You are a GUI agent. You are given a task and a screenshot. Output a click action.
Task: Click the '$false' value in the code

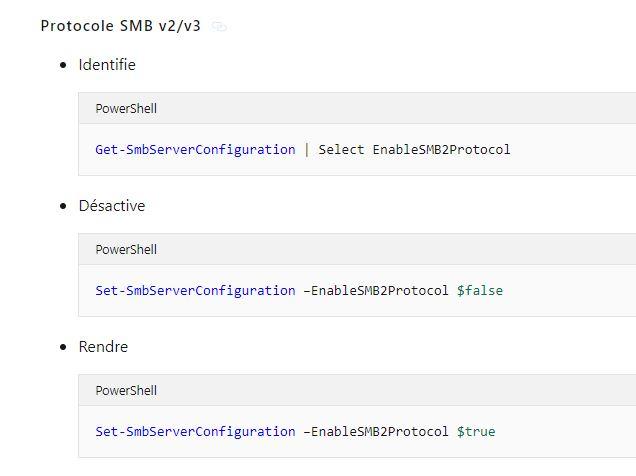(x=480, y=291)
